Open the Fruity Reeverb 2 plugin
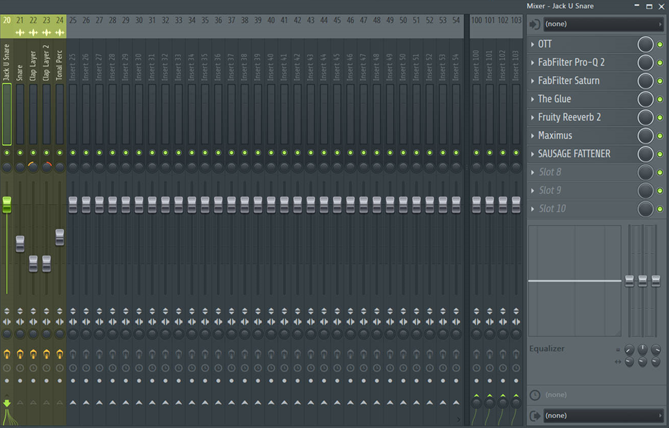 point(569,117)
